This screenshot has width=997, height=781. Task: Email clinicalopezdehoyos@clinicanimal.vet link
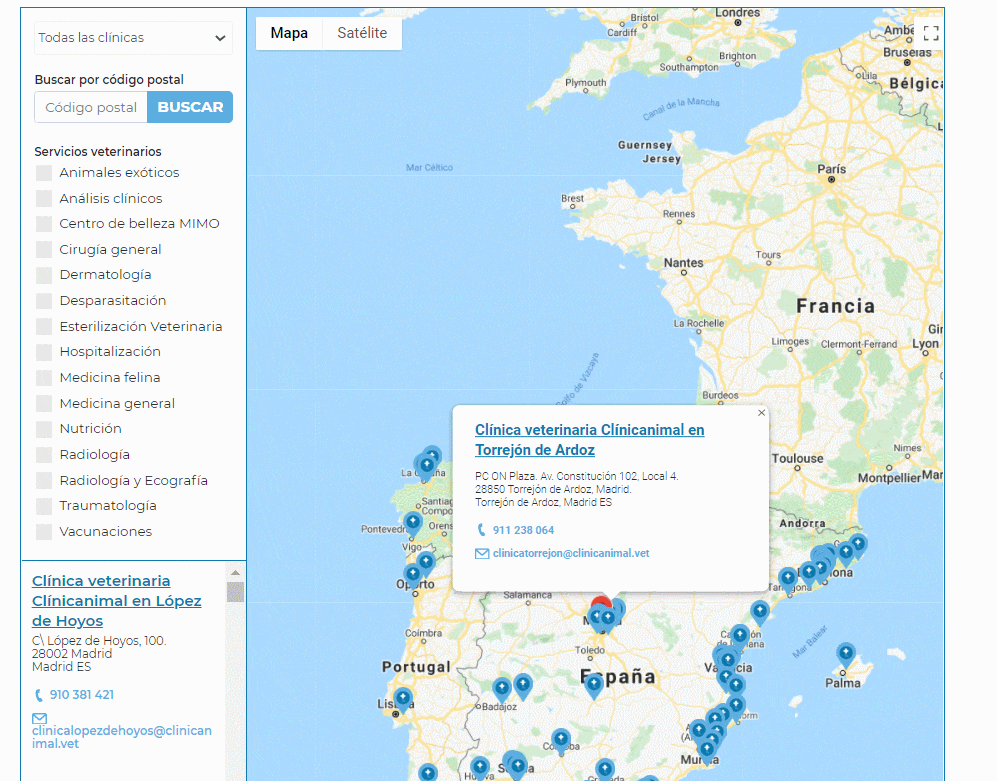point(121,736)
